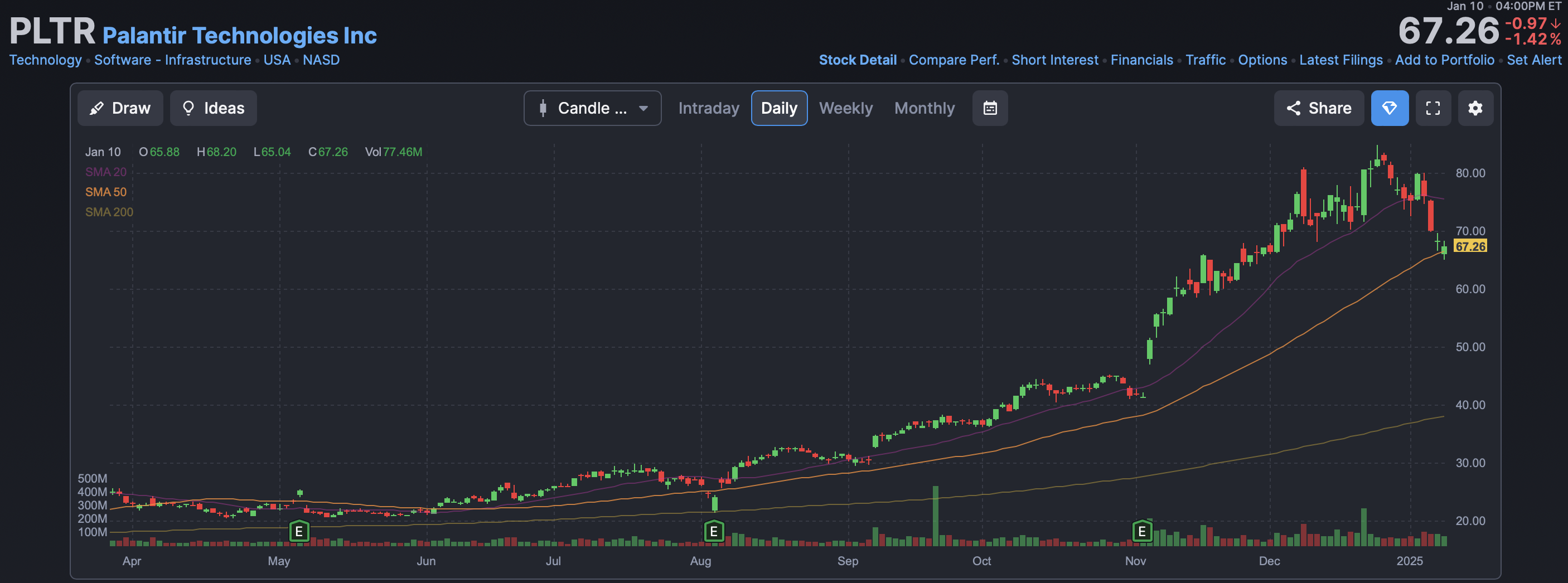Click the -1.42% change figure
Viewport: 1568px width, 583px height.
(1533, 40)
